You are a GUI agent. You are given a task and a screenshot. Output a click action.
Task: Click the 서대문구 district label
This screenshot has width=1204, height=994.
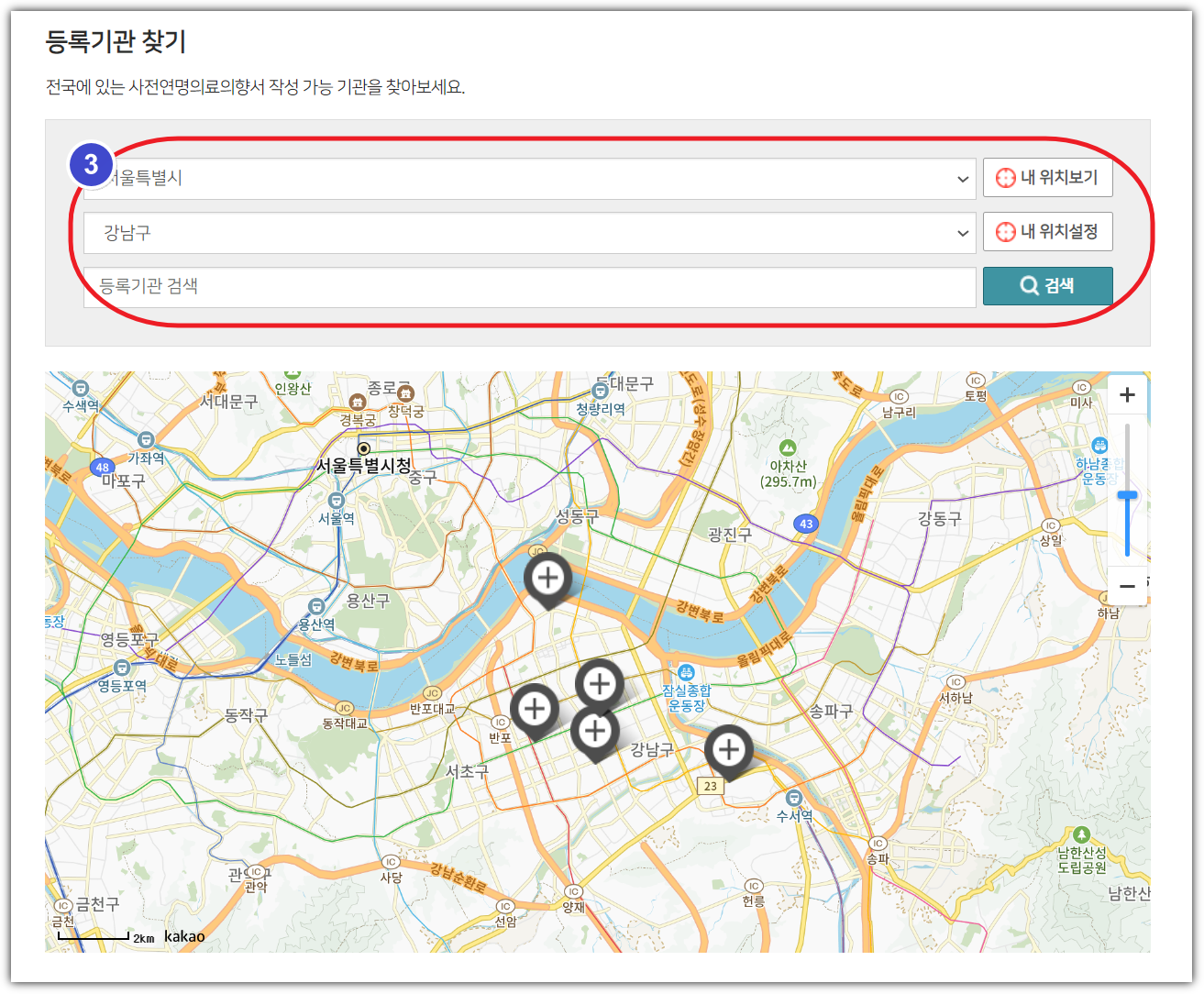click(229, 402)
